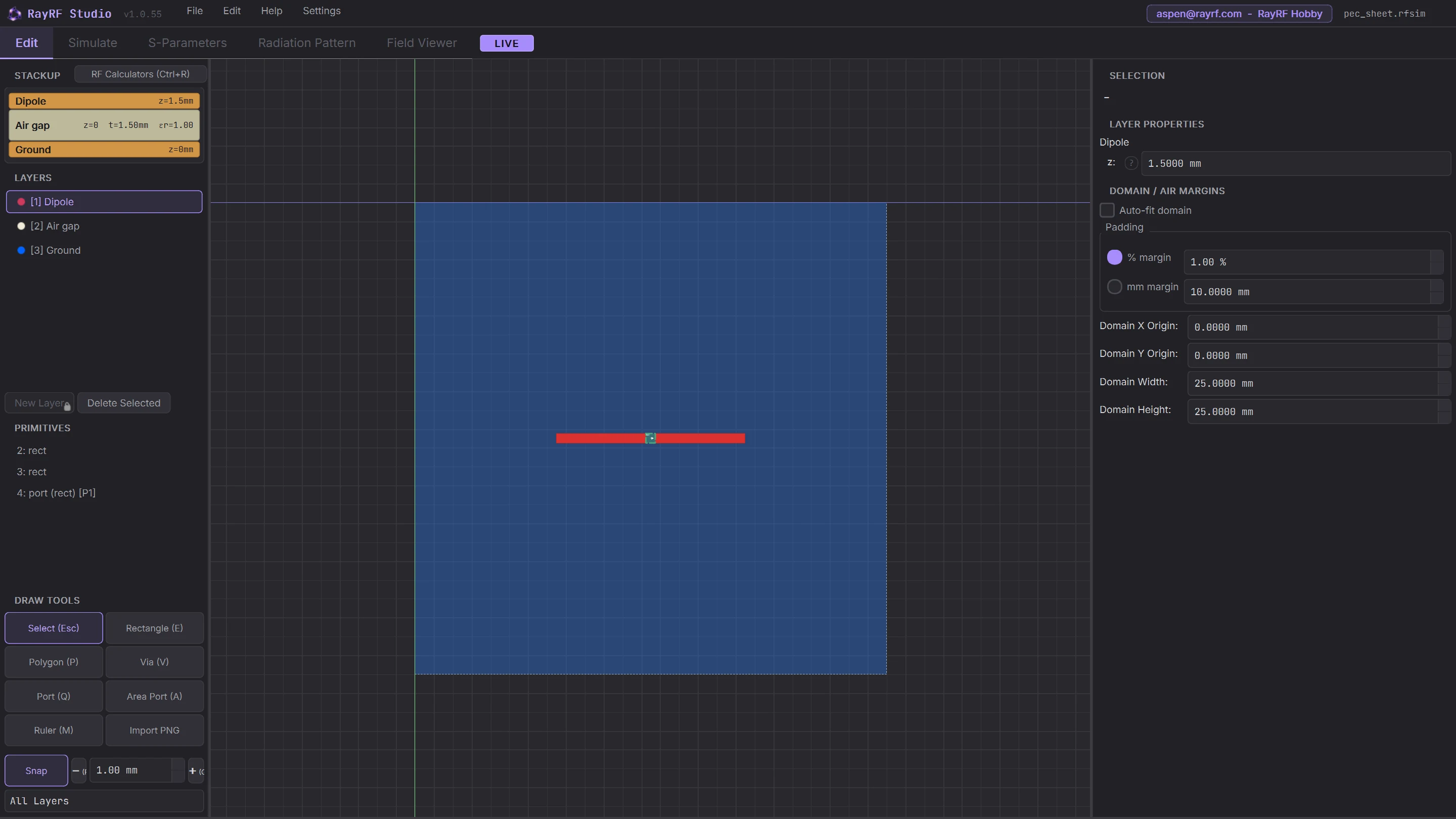Screen dimensions: 1456x819
Task: Click the z help question-mark icon
Action: point(1131,163)
